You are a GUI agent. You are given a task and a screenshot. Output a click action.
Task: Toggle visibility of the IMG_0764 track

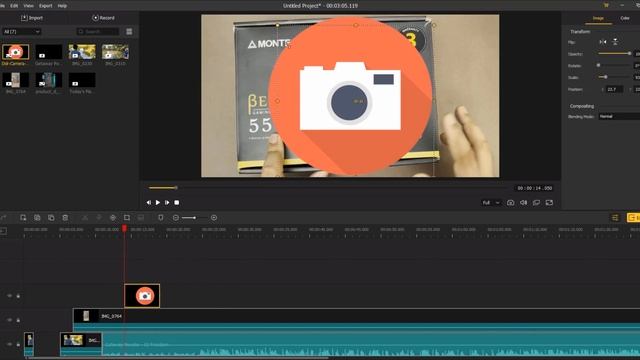pyautogui.click(x=9, y=320)
